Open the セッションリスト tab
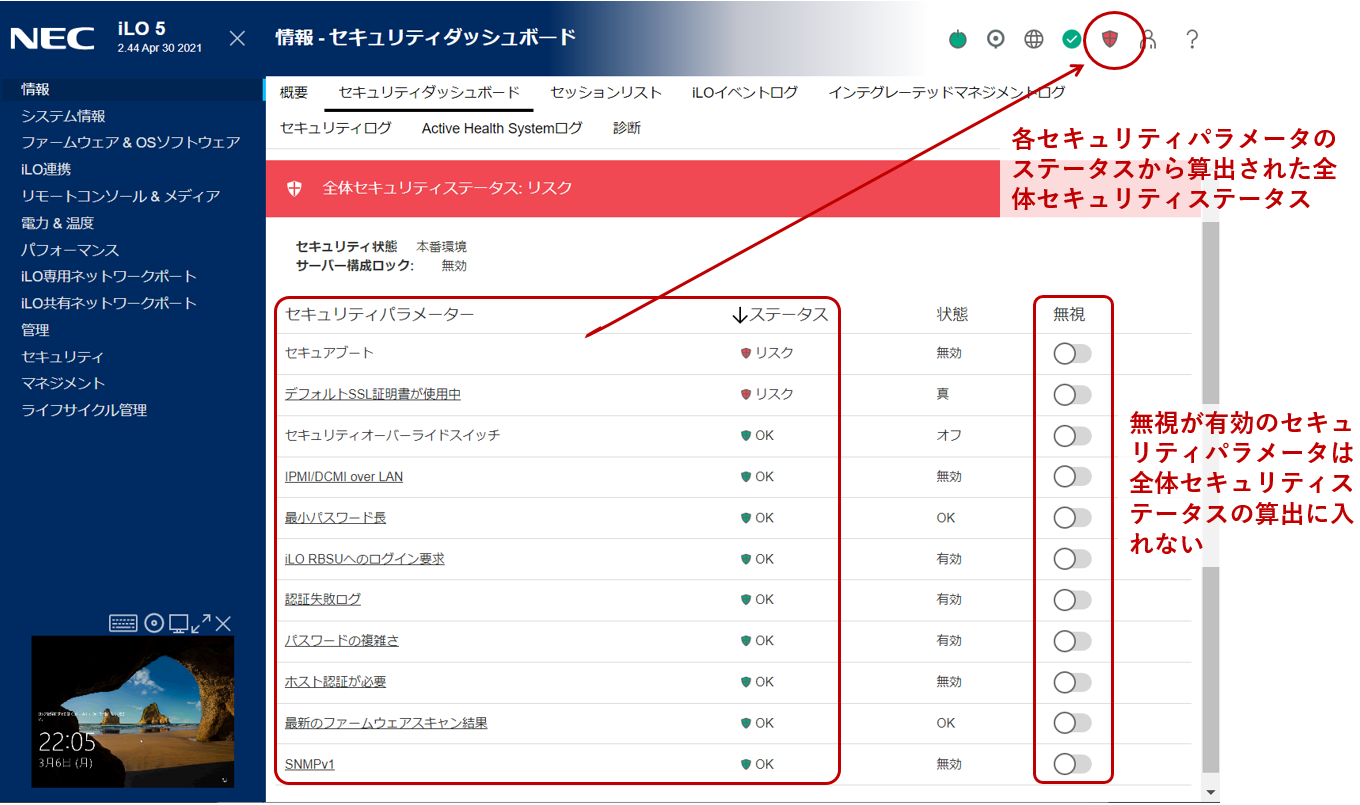This screenshot has width=1360, height=805. tap(606, 92)
